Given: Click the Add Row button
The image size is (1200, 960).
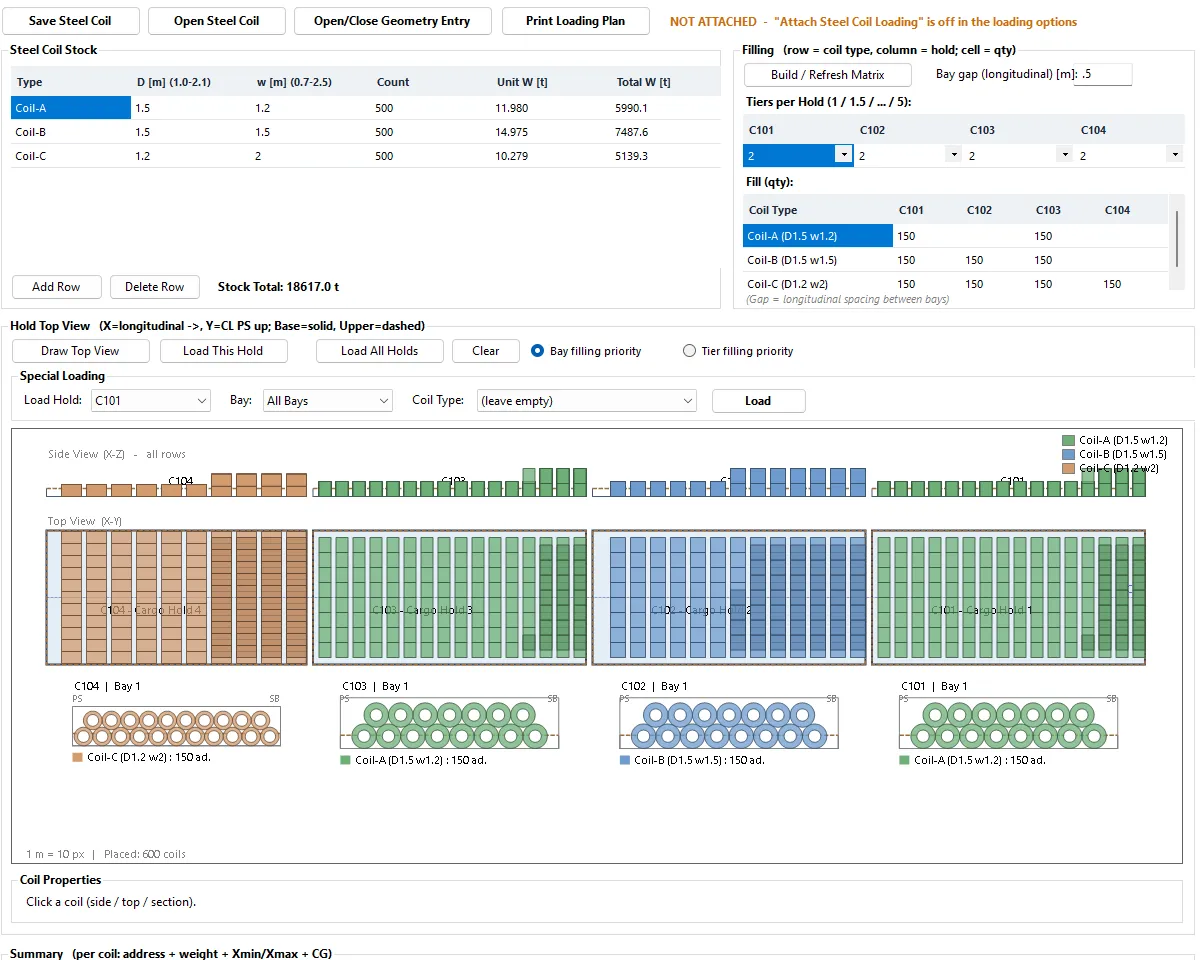Looking at the screenshot, I should pos(56,287).
